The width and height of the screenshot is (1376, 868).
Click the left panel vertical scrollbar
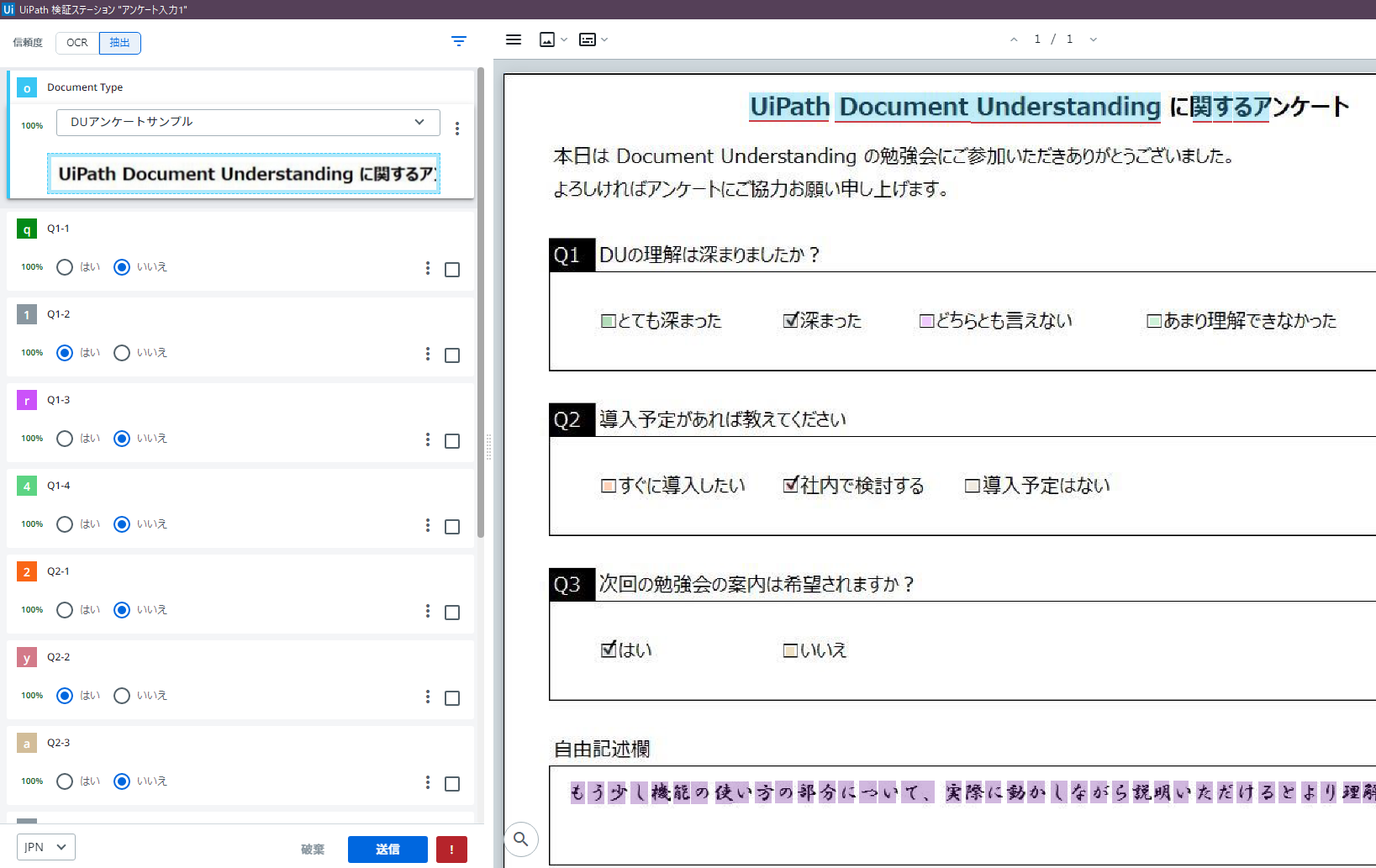[x=481, y=302]
